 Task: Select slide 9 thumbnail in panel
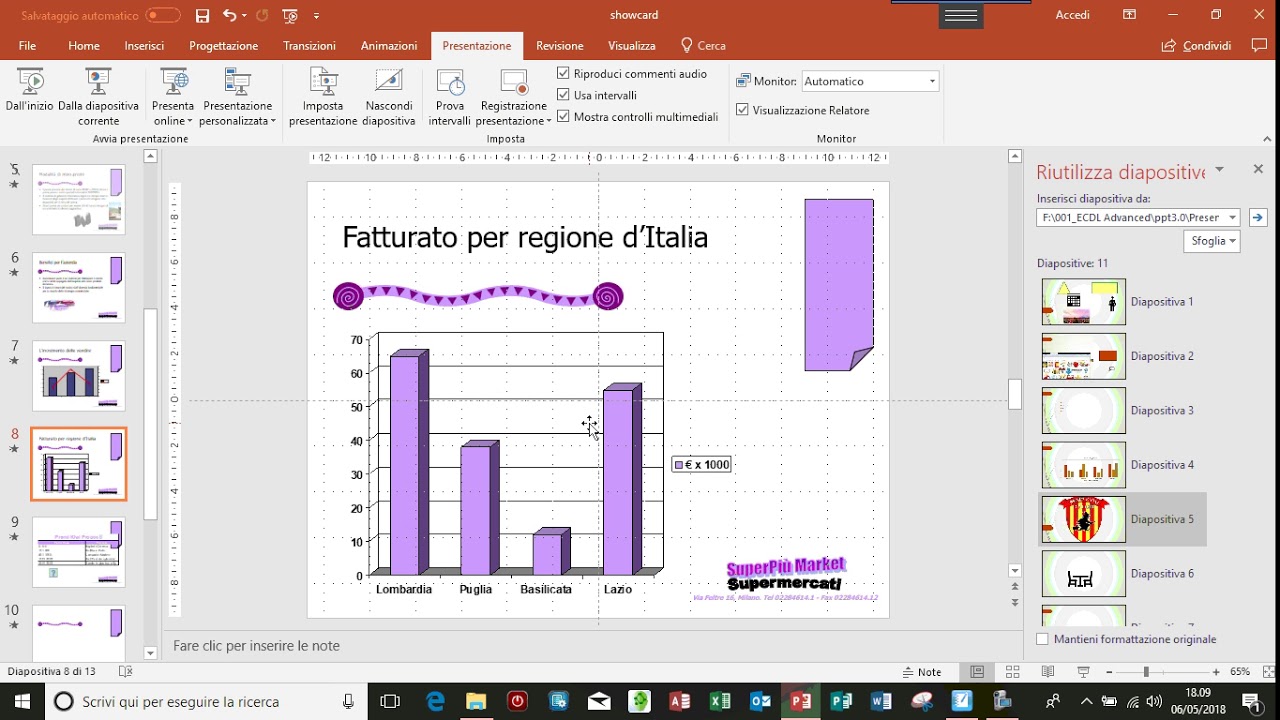79,552
